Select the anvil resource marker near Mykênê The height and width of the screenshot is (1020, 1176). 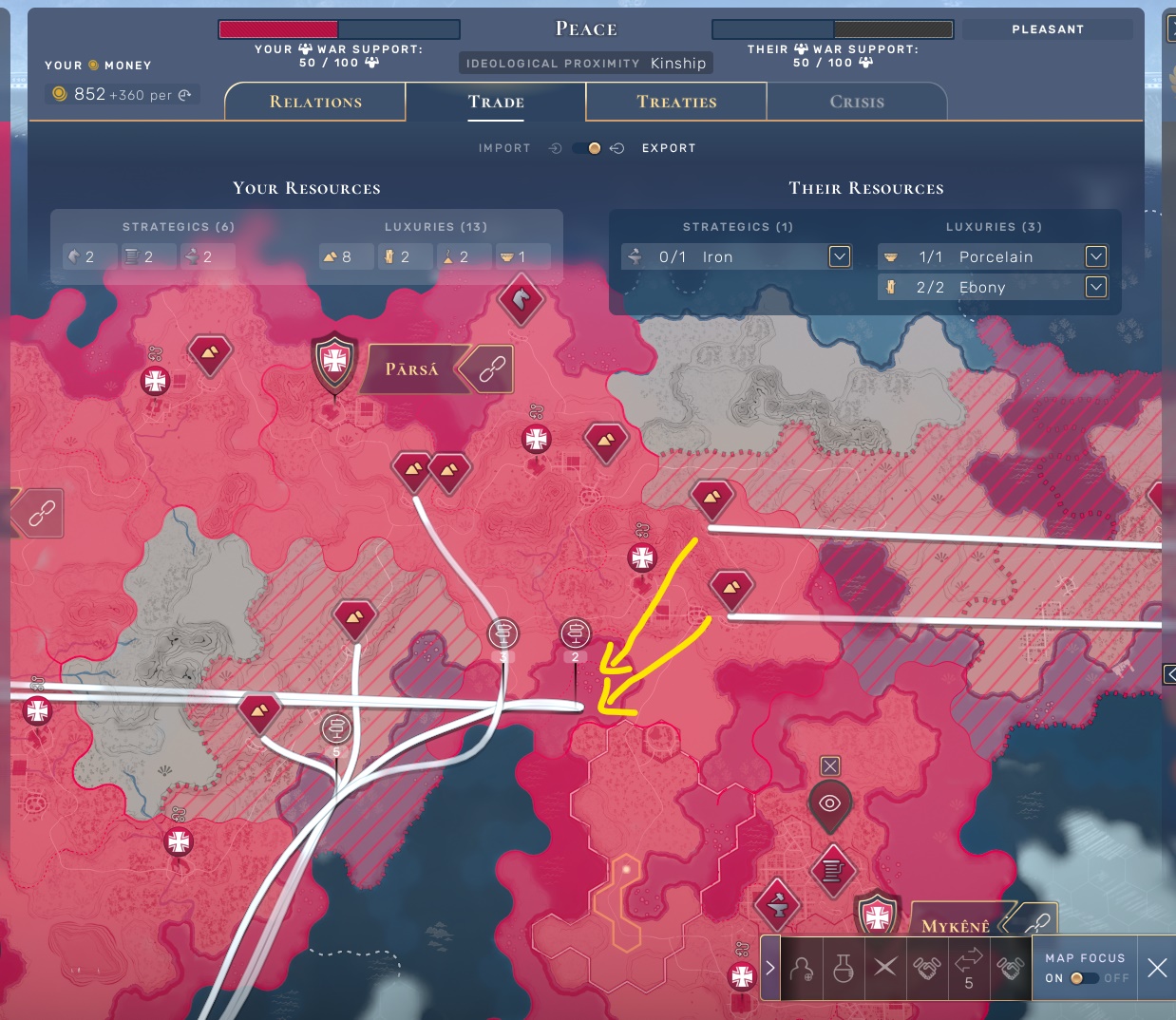(x=777, y=905)
